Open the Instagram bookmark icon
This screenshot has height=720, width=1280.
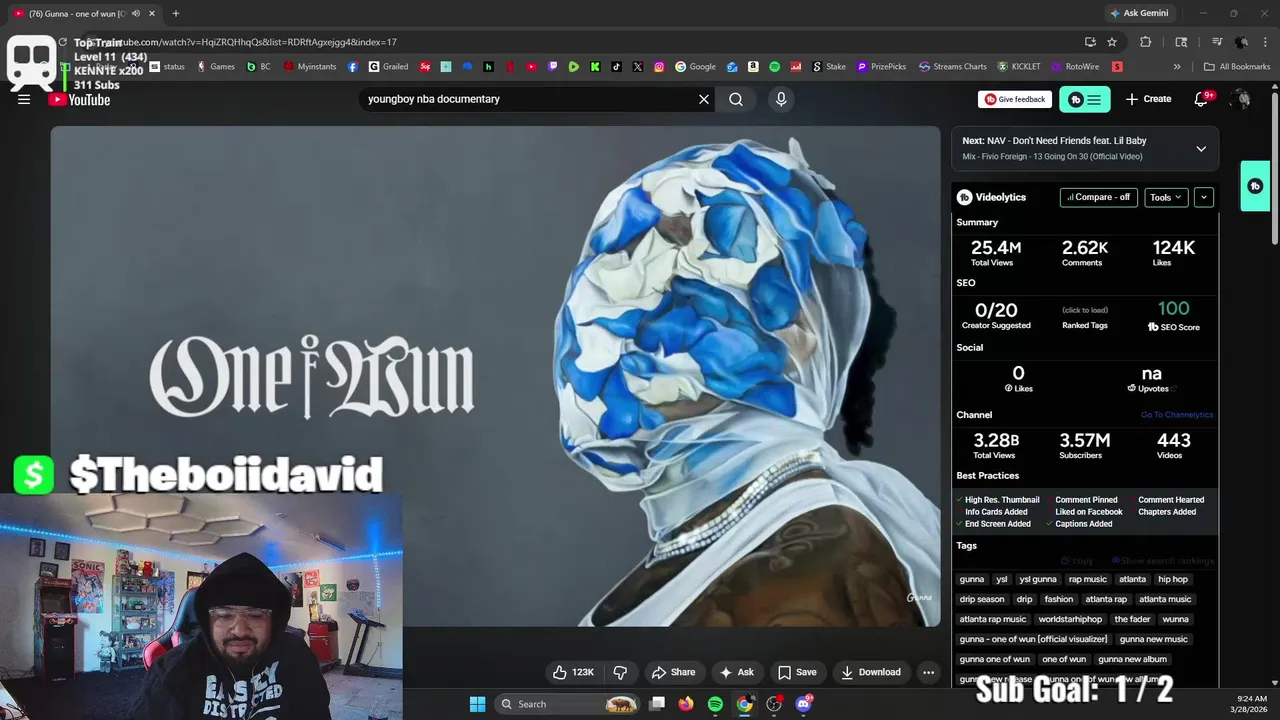click(659, 67)
